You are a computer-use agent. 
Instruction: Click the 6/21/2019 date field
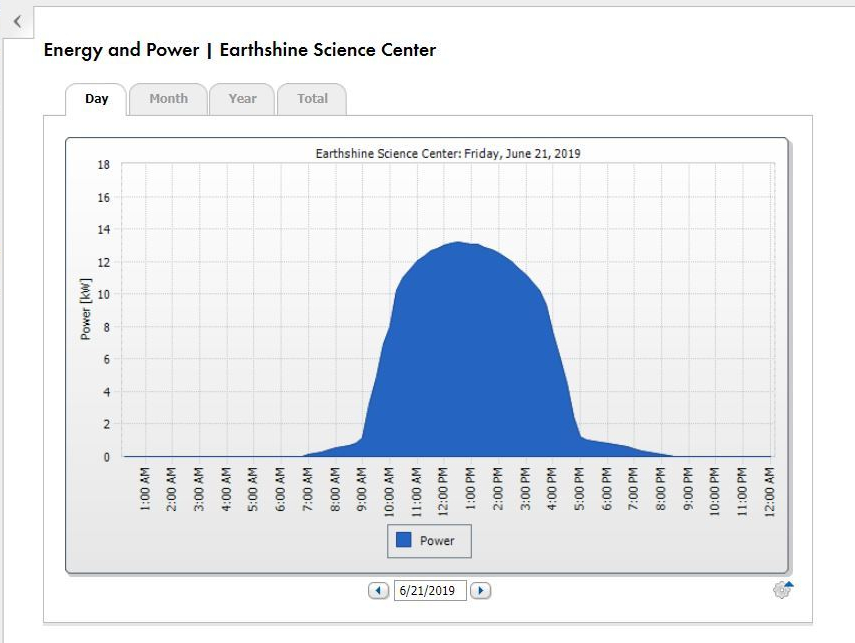pyautogui.click(x=430, y=591)
